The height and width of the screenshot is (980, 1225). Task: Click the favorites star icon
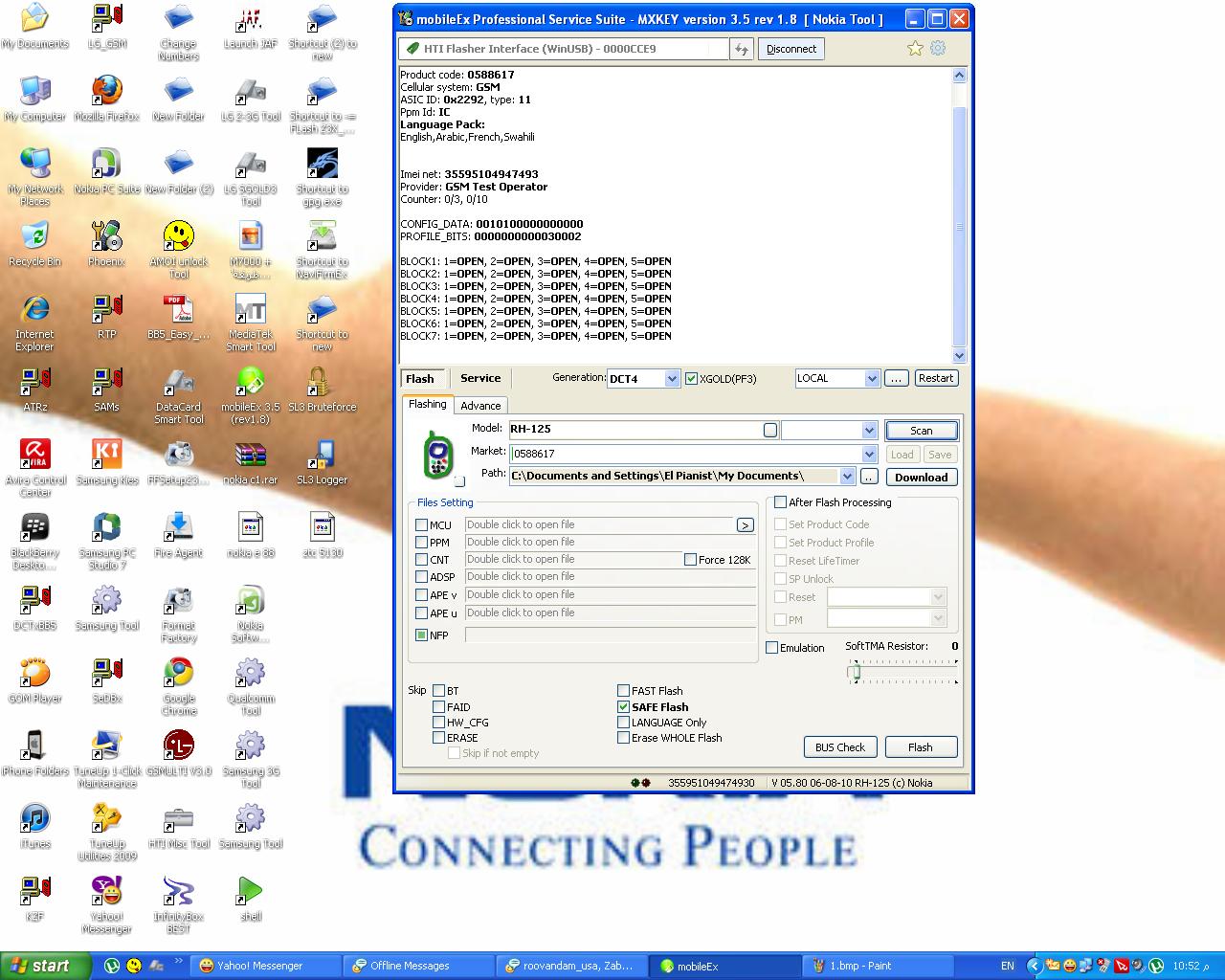coord(915,49)
